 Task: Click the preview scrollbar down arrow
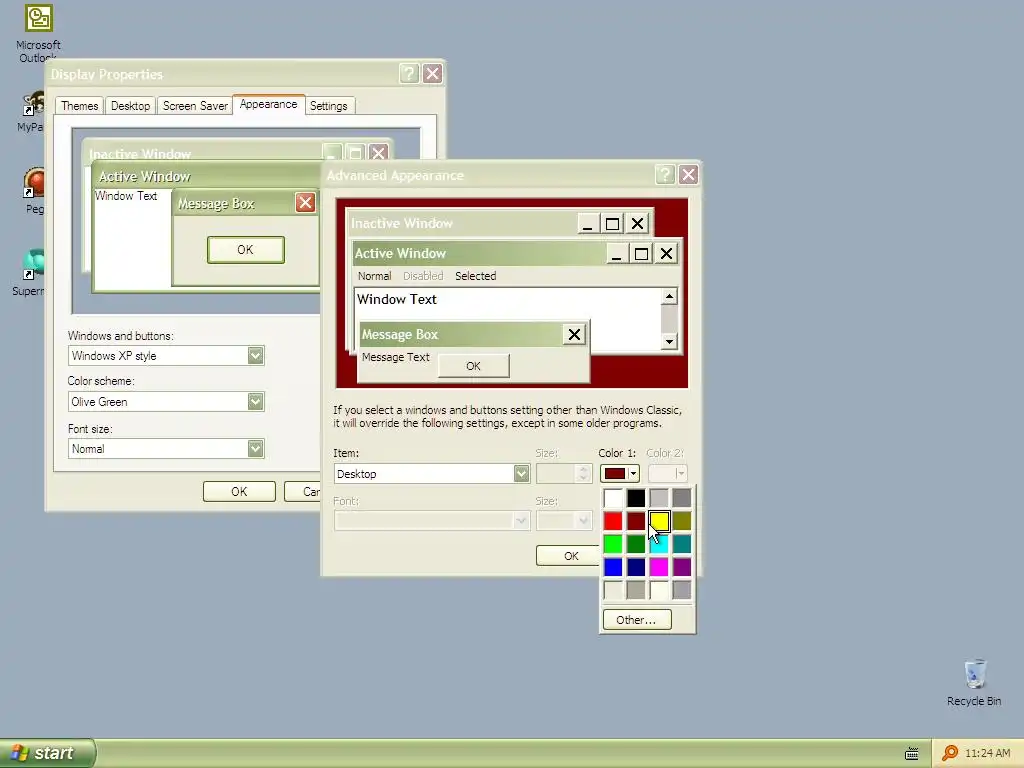669,341
